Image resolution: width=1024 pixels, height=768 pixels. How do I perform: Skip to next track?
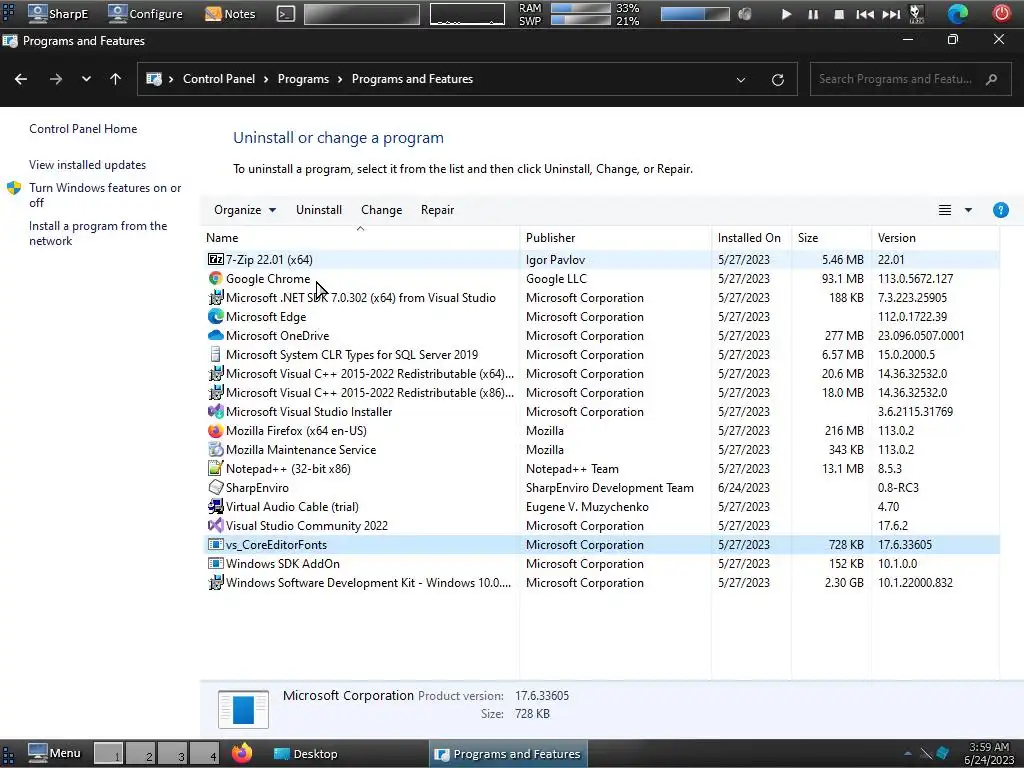891,14
